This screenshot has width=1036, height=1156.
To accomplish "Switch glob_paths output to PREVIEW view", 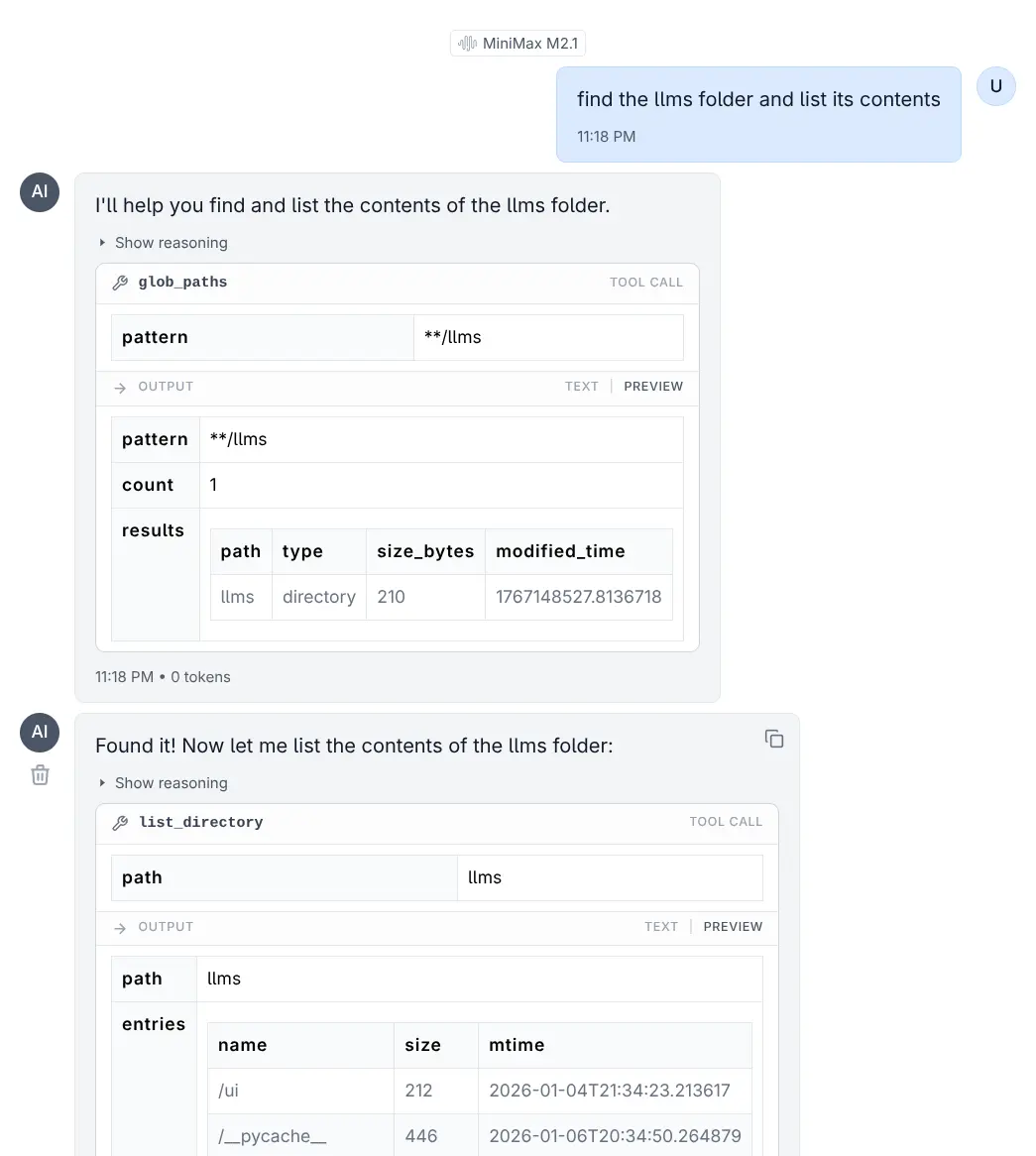I will click(x=653, y=387).
